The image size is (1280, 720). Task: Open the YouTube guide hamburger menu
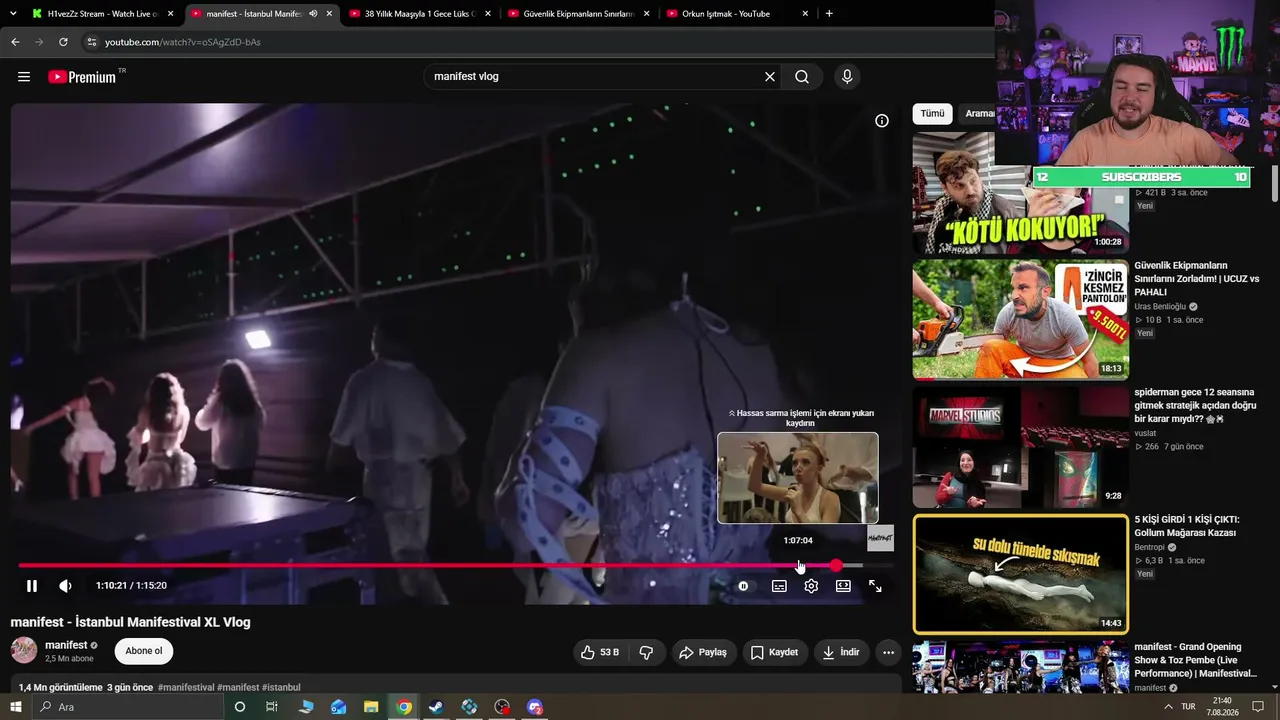(x=24, y=77)
